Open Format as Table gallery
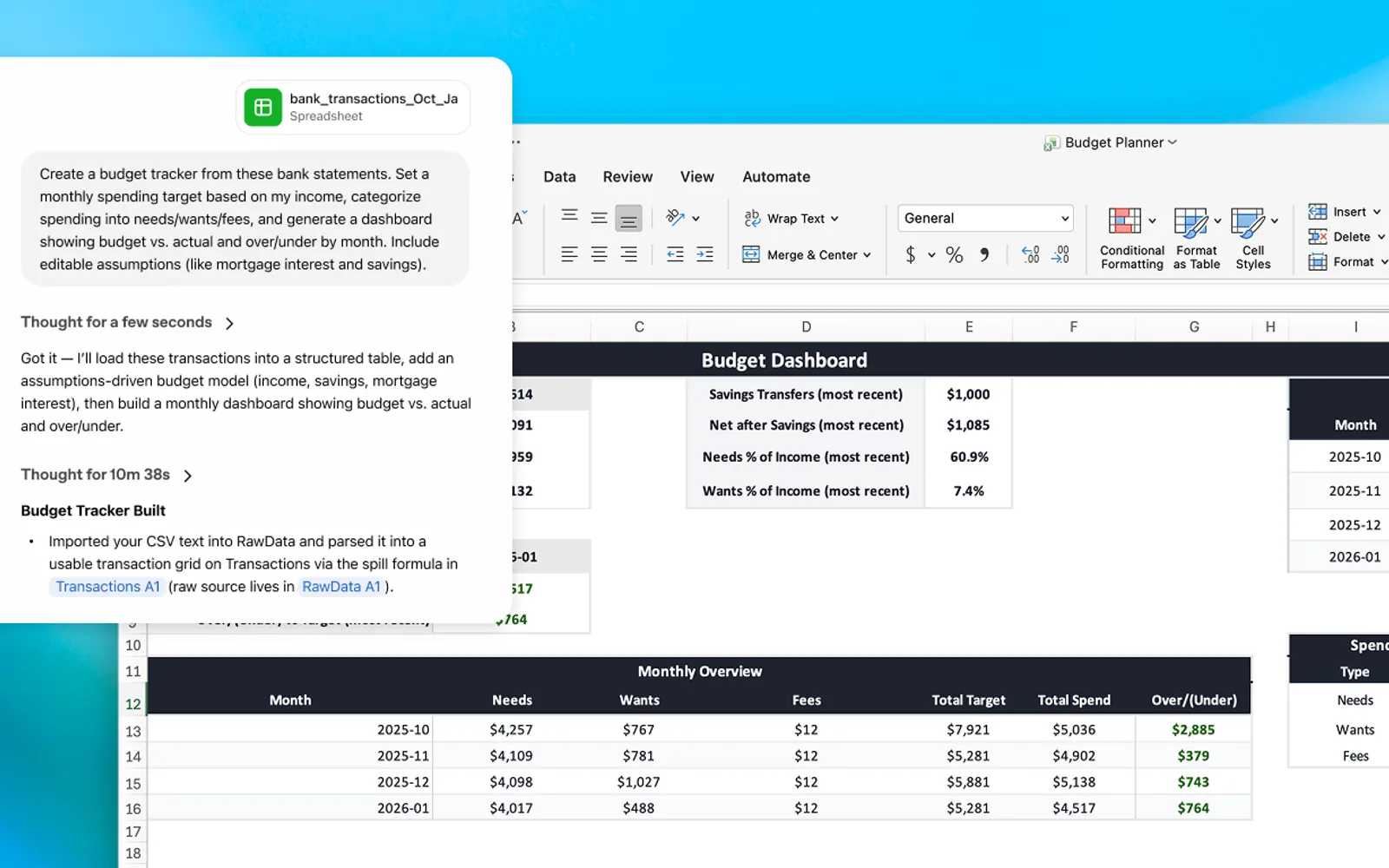The width and height of the screenshot is (1389, 868). tap(1197, 239)
